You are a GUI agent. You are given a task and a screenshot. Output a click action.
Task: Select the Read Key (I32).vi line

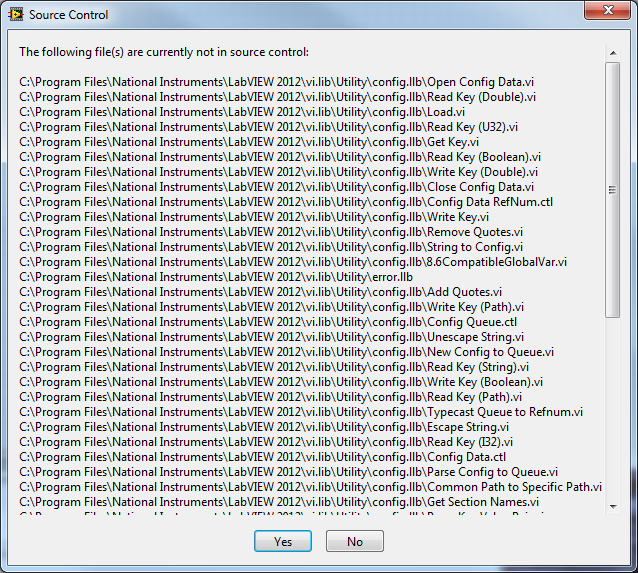[x=266, y=442]
